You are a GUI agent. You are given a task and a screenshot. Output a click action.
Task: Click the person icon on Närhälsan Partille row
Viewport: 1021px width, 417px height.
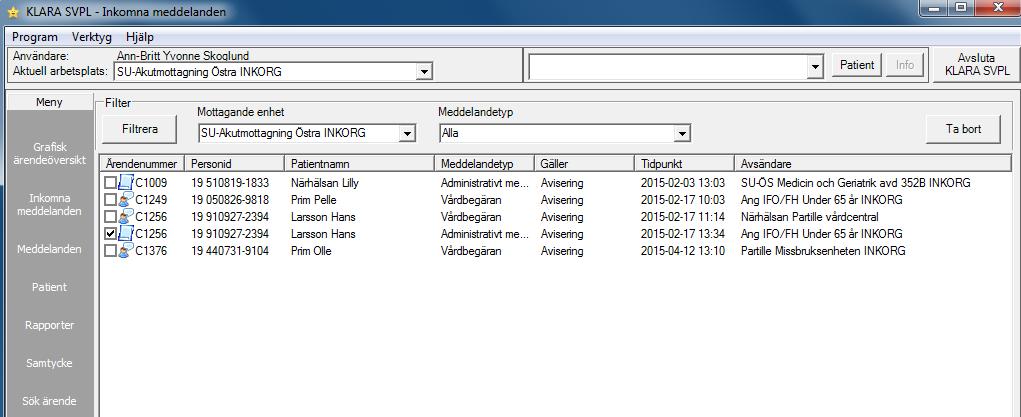click(x=126, y=217)
